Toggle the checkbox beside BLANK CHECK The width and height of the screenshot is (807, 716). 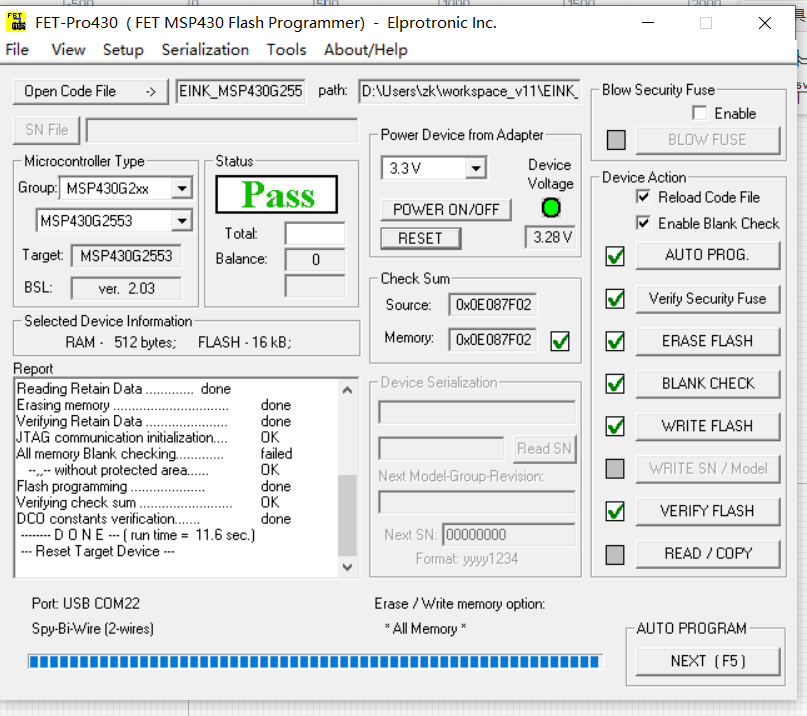[615, 384]
